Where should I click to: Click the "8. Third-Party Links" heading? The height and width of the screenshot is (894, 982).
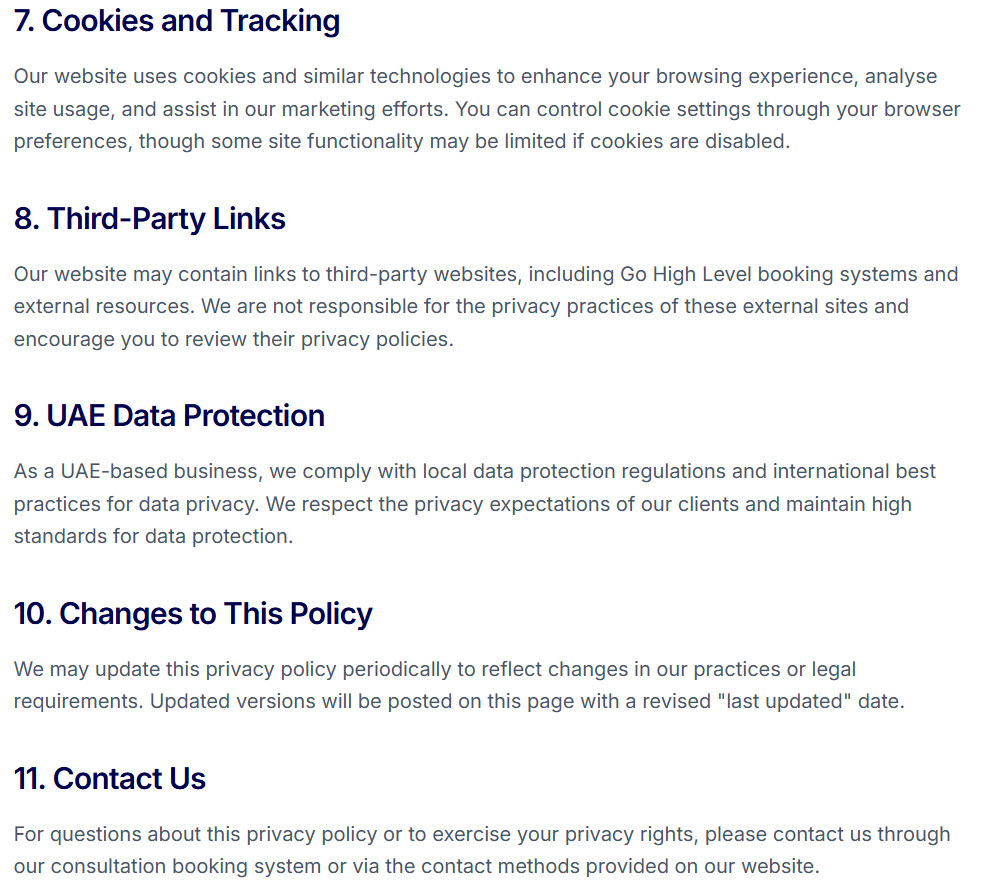click(150, 219)
